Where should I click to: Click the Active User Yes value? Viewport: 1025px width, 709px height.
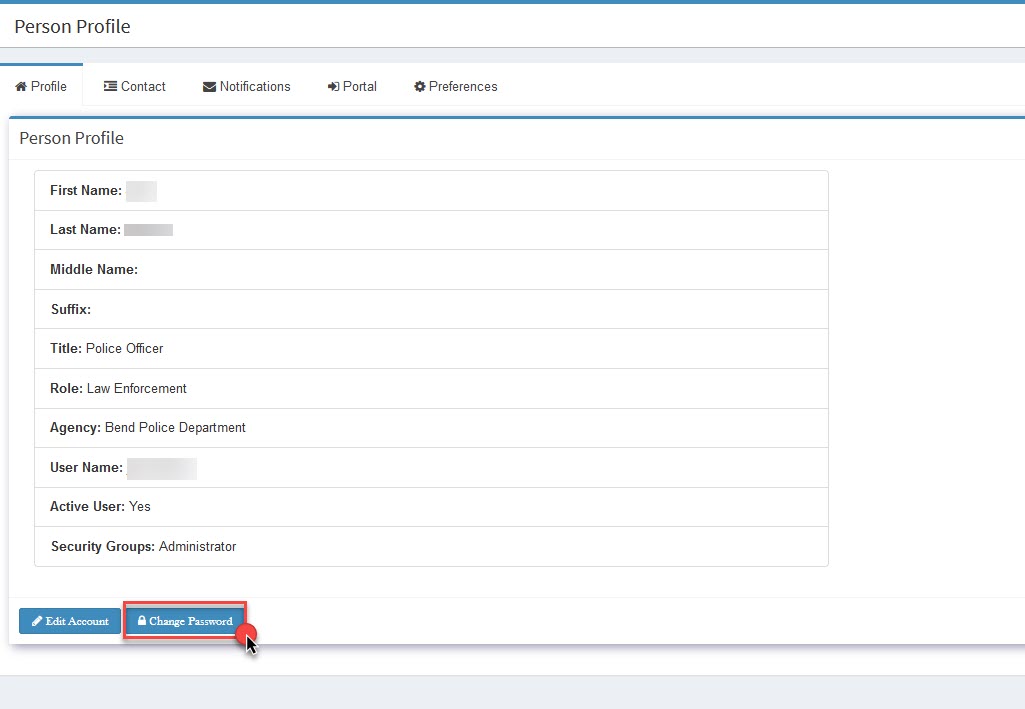(x=140, y=506)
